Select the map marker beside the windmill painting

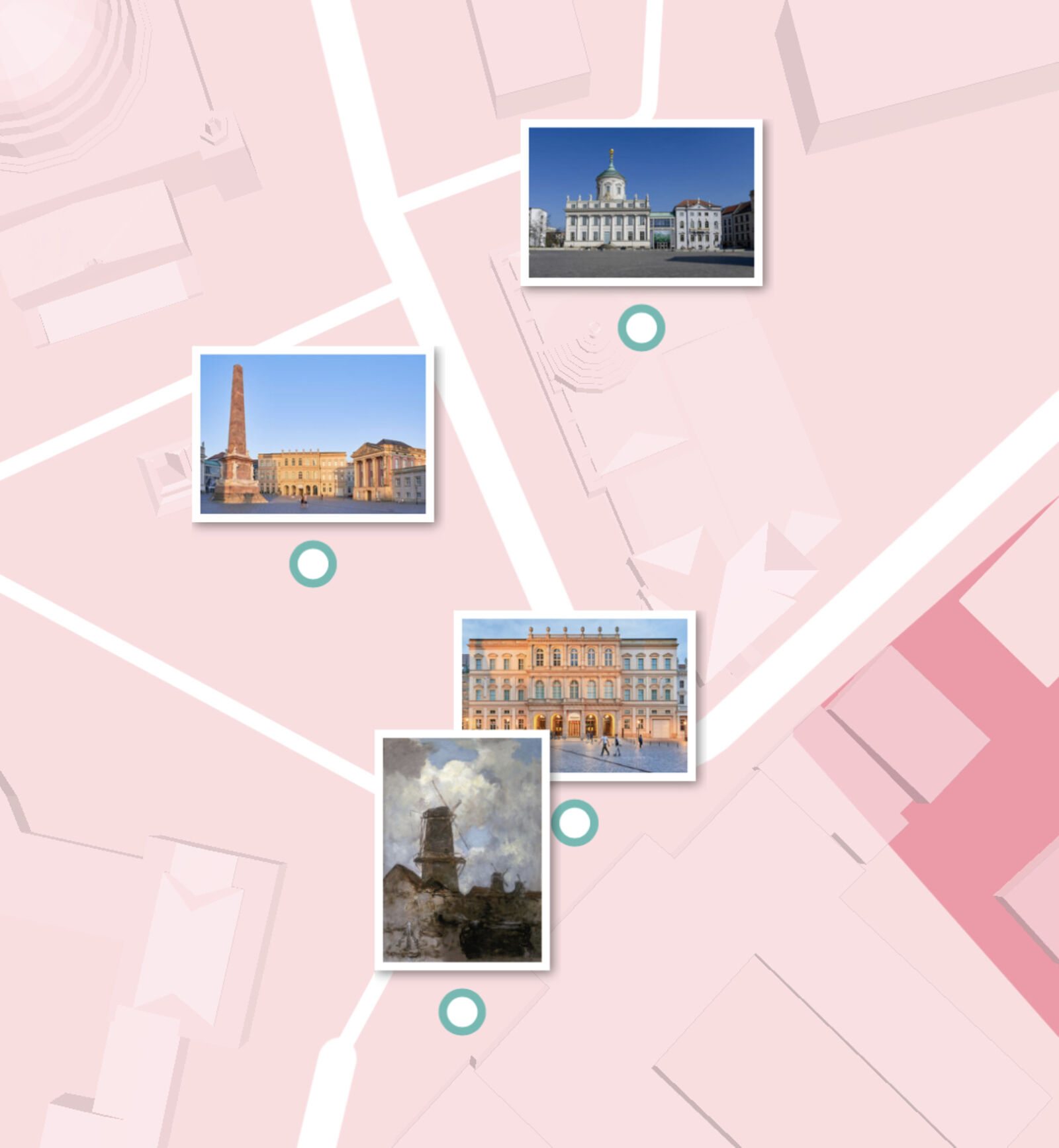(x=575, y=822)
